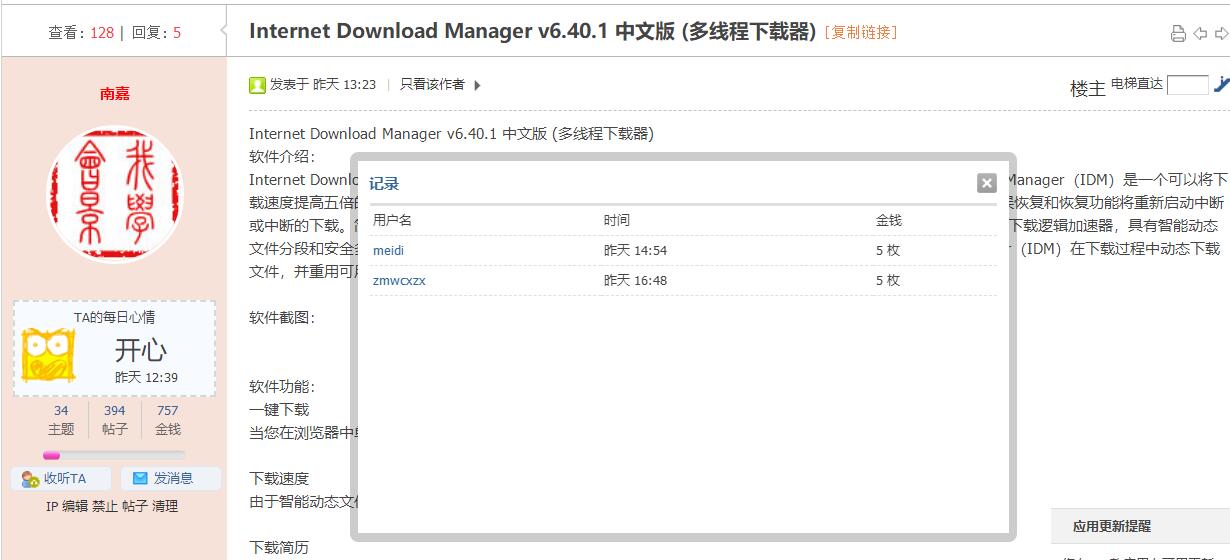Select the time cell 昨天 14:54
Screen dimensions: 1230x560
(x=635, y=250)
